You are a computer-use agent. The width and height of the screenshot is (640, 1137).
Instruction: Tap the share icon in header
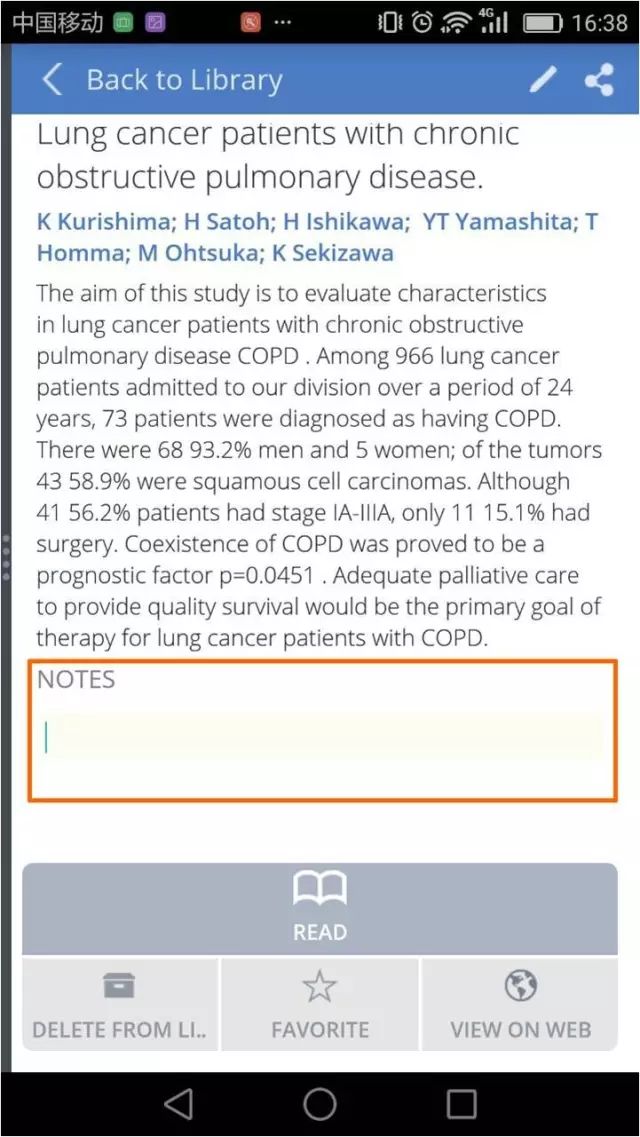pyautogui.click(x=599, y=79)
